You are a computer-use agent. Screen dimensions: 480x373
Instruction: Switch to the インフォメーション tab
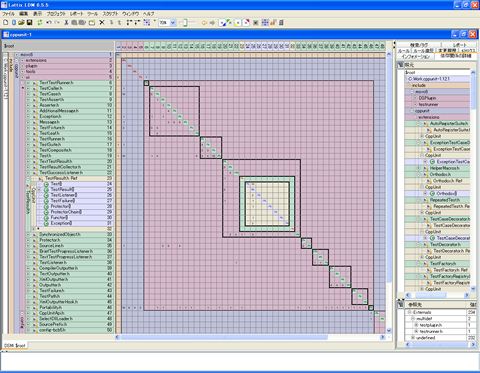tap(416, 57)
